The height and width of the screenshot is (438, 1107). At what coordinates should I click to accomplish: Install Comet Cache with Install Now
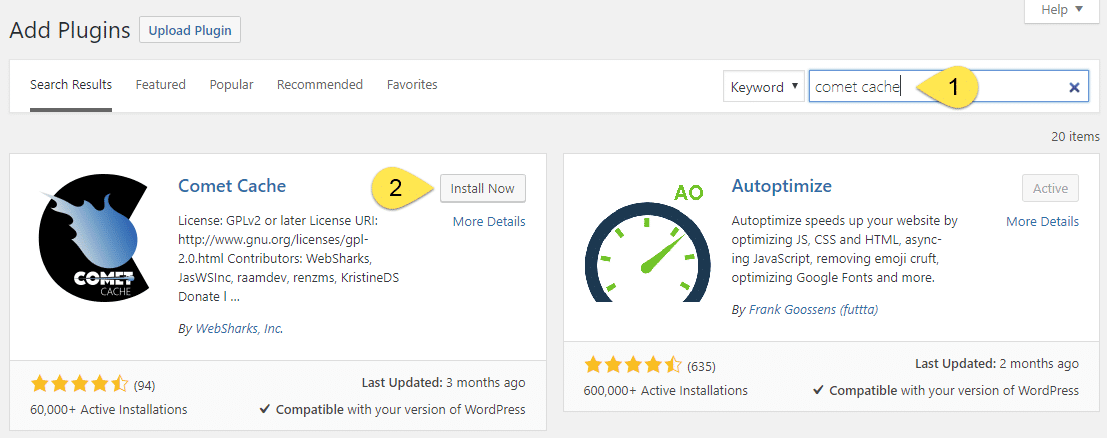(x=483, y=189)
